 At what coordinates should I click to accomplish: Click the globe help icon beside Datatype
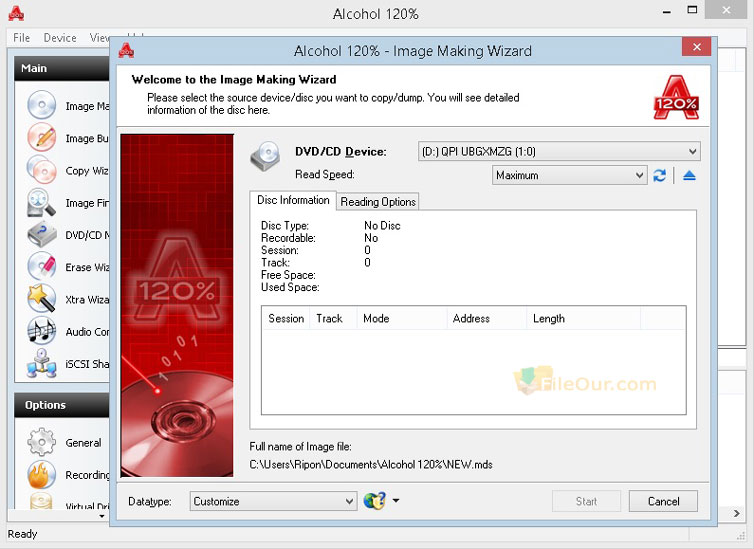click(375, 501)
